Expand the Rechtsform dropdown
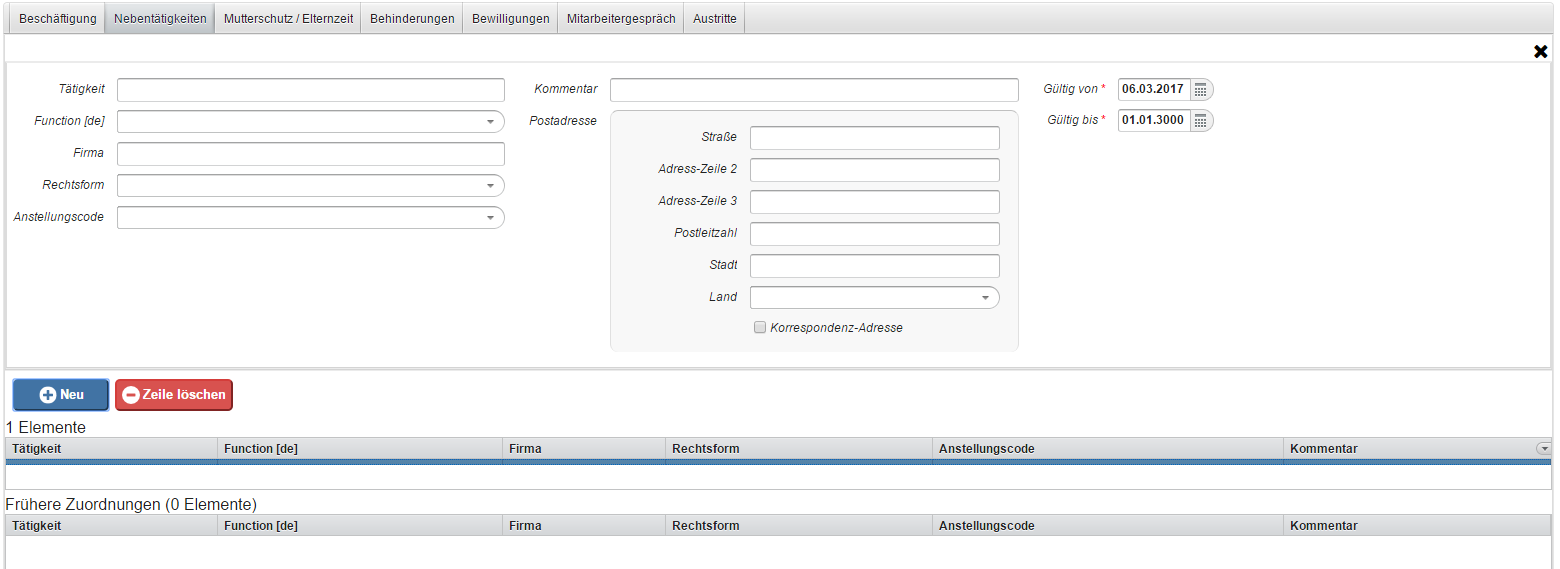This screenshot has height=569, width=1560. pyautogui.click(x=490, y=186)
